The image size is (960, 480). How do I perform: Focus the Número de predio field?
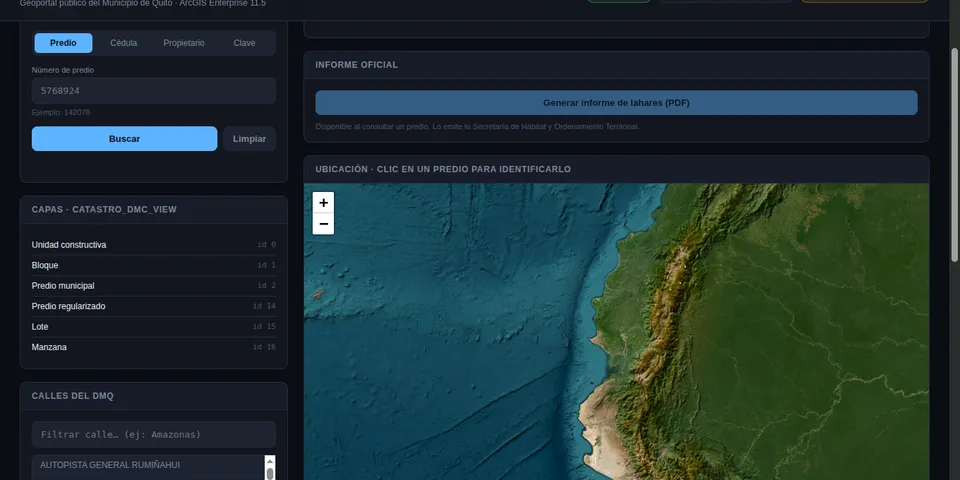pos(154,91)
